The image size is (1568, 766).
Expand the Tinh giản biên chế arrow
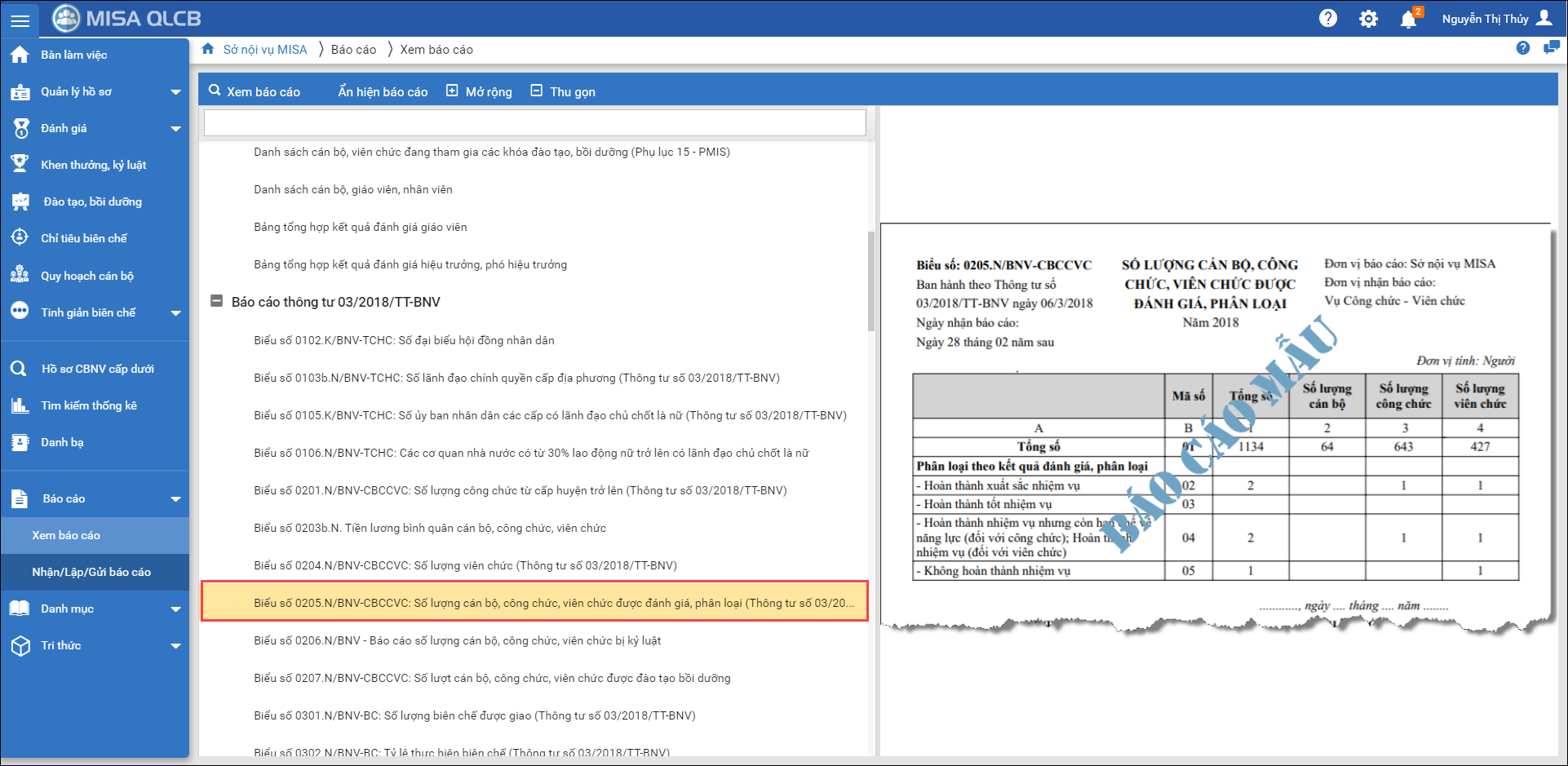(175, 313)
